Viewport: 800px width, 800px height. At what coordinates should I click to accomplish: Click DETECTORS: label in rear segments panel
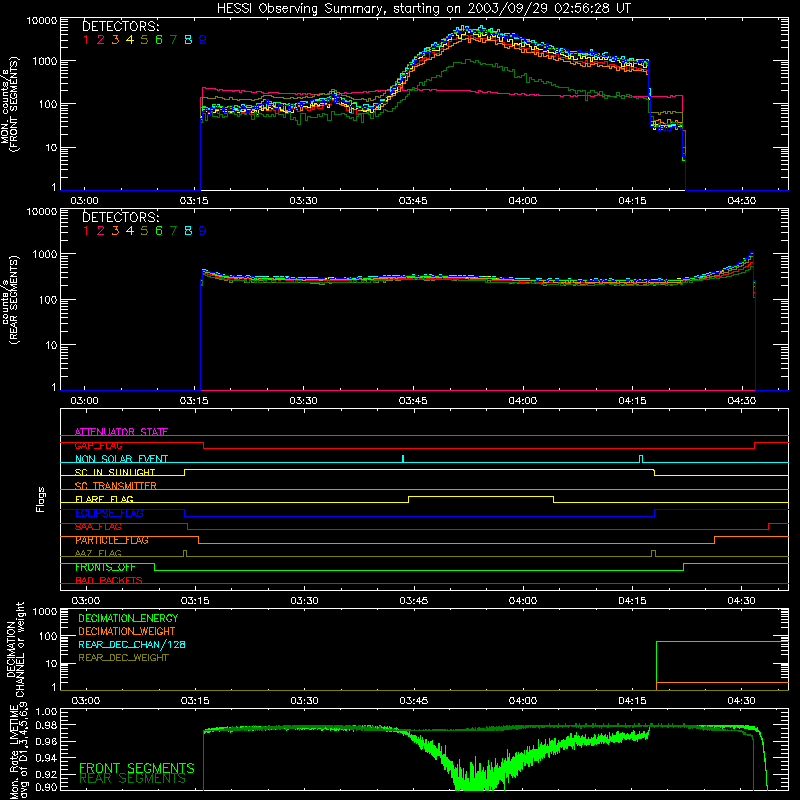[120, 217]
